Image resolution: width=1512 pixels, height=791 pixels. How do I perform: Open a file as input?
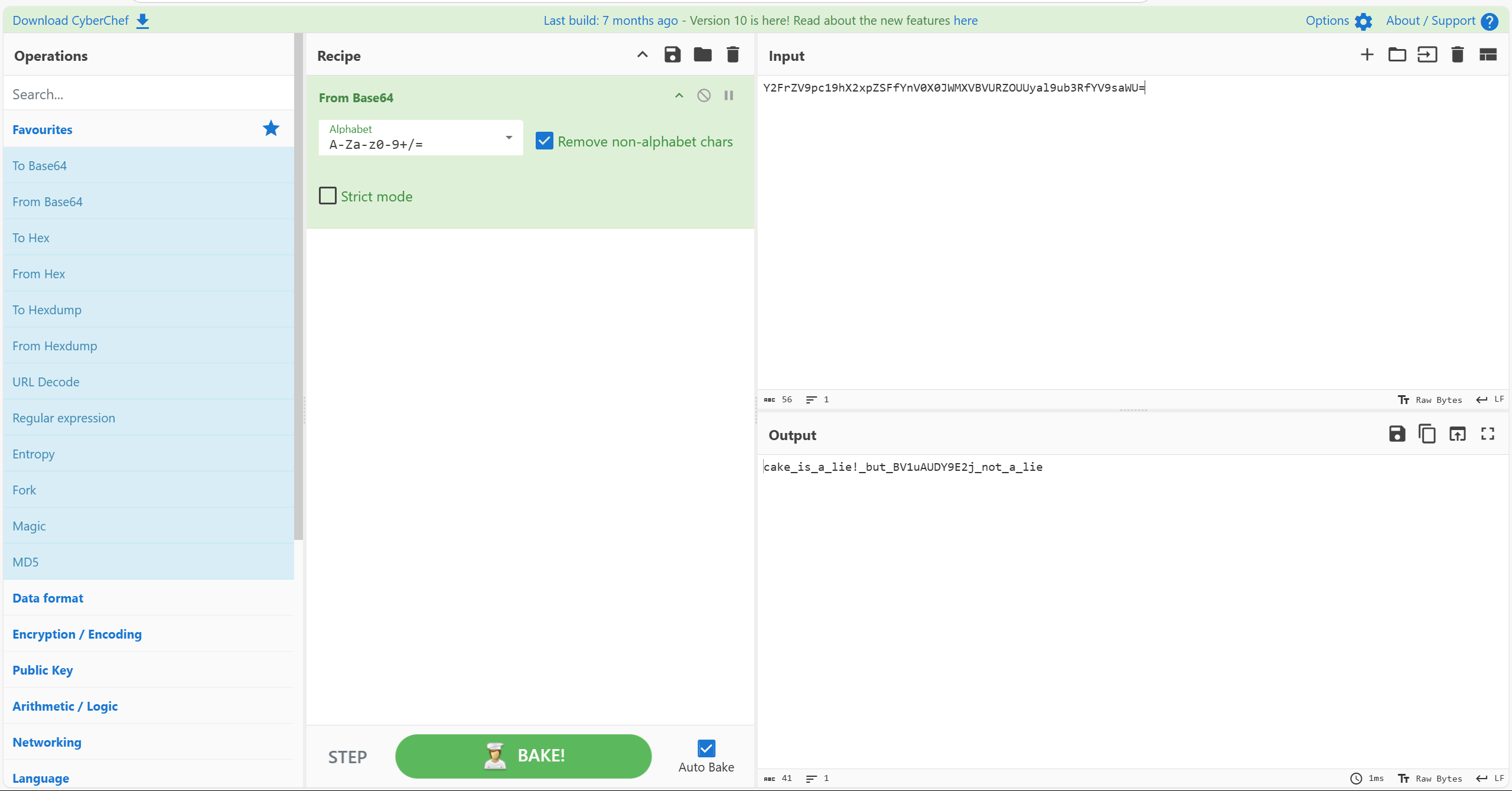1427,55
